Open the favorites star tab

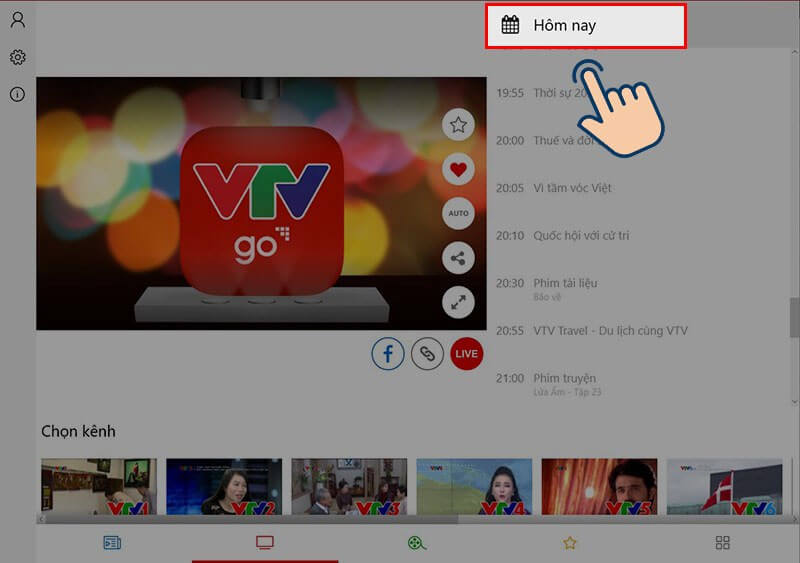tap(570, 543)
